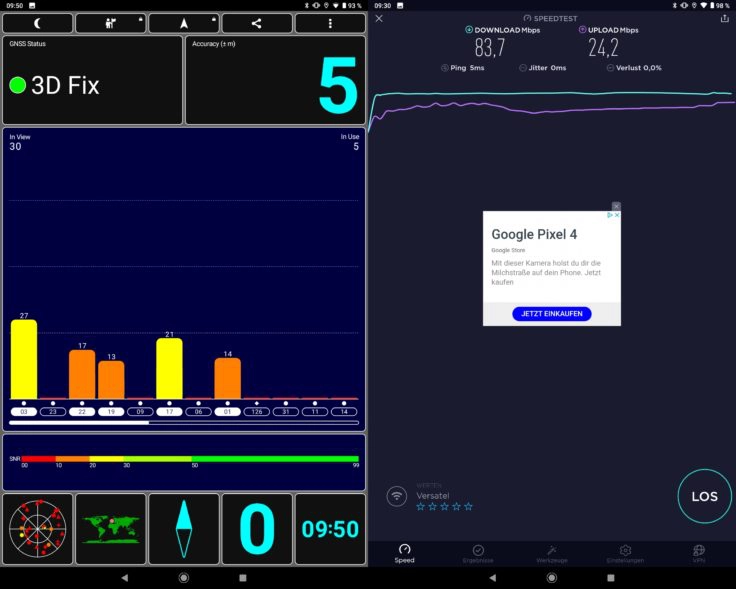Open the three-dot overflow menu in GPS app

pos(330,23)
